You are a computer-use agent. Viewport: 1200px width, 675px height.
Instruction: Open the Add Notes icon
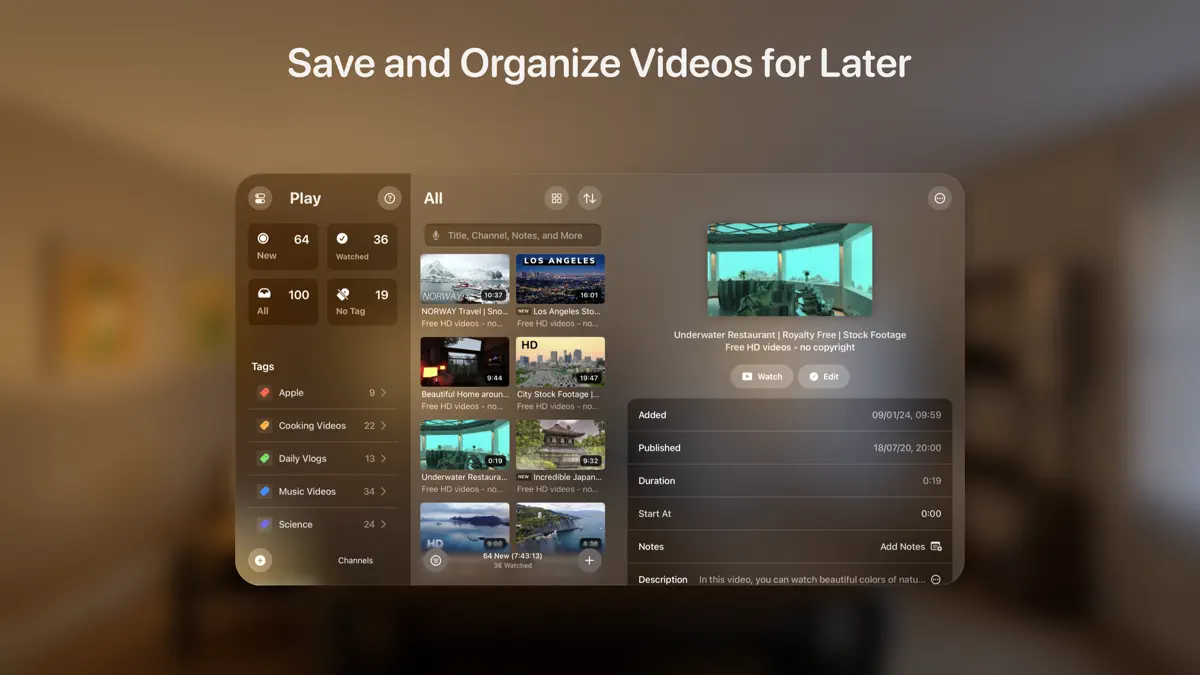(x=935, y=546)
